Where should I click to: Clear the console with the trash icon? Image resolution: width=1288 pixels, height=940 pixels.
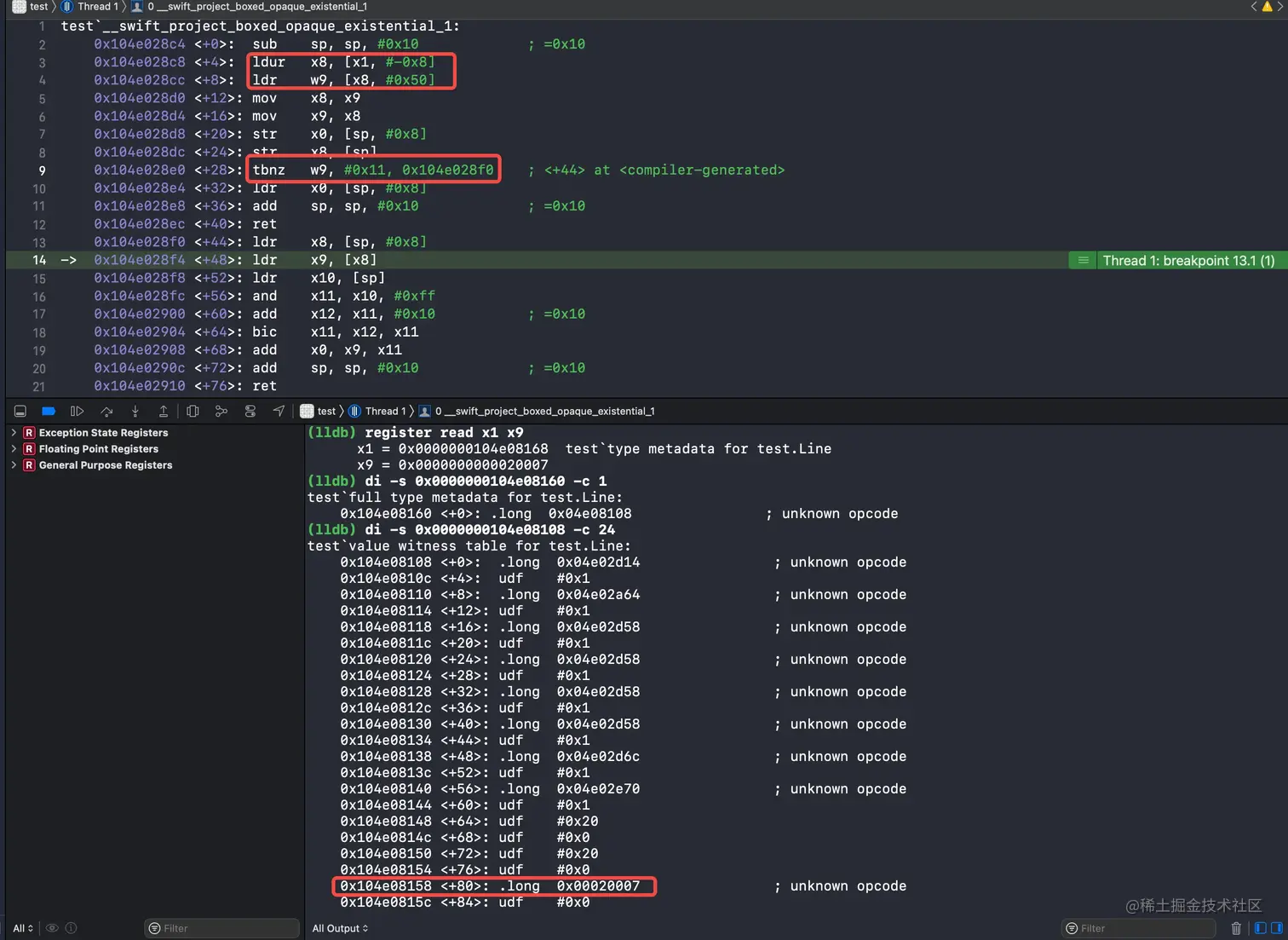[x=1236, y=929]
